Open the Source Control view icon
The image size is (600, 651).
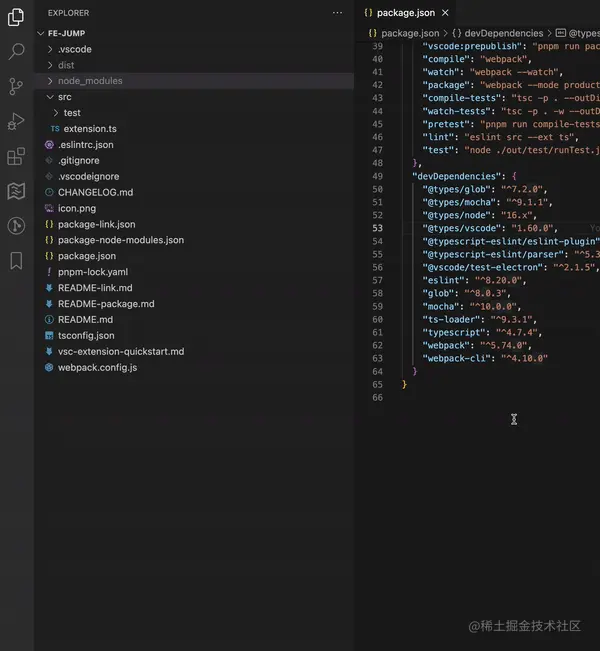coord(16,86)
